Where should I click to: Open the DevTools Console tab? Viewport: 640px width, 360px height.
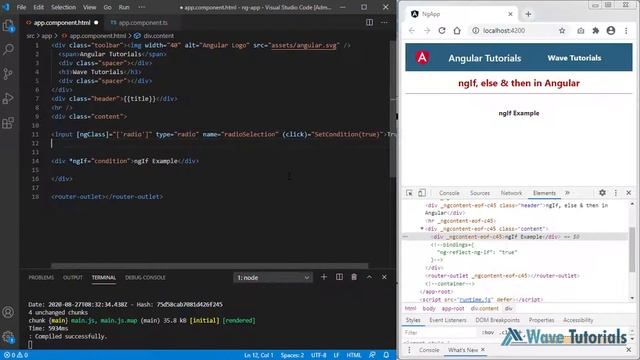[x=449, y=193]
